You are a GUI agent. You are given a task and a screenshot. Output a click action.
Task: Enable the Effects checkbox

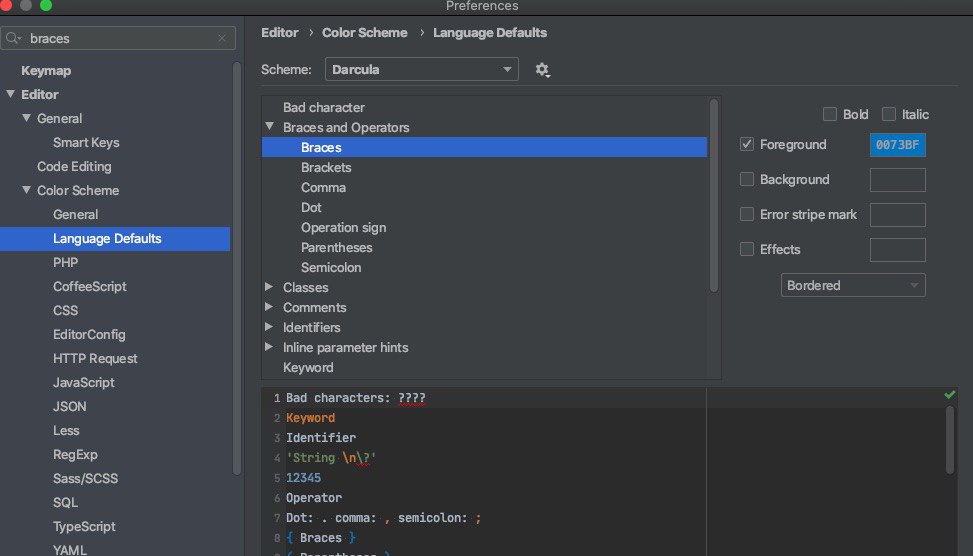click(746, 250)
